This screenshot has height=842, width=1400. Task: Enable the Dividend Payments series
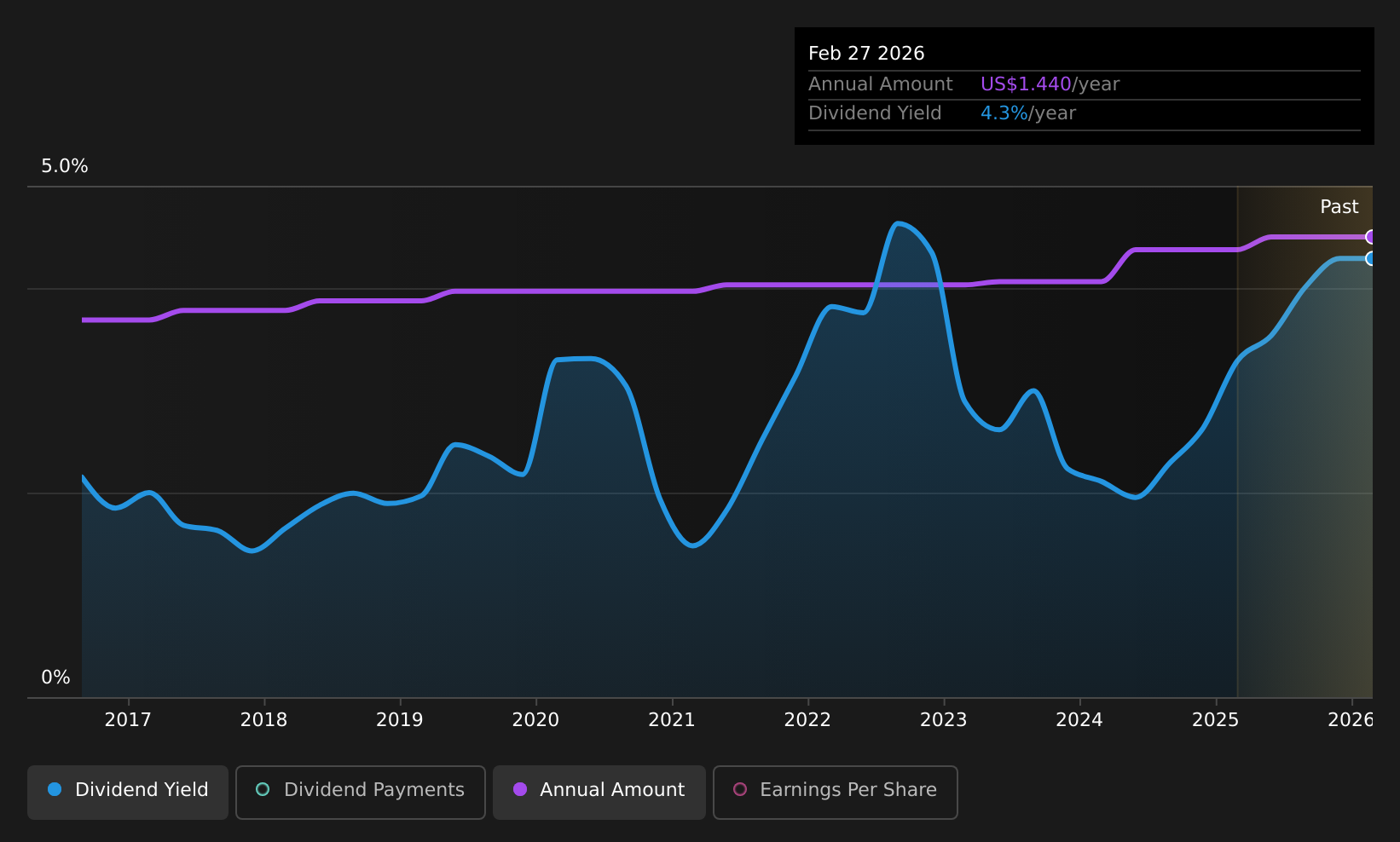coord(361,792)
